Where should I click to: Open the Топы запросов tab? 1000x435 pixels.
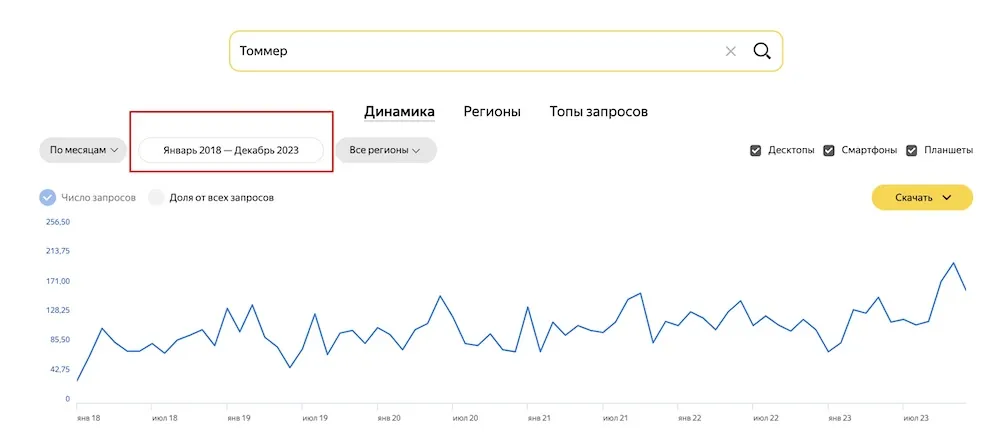(x=599, y=112)
